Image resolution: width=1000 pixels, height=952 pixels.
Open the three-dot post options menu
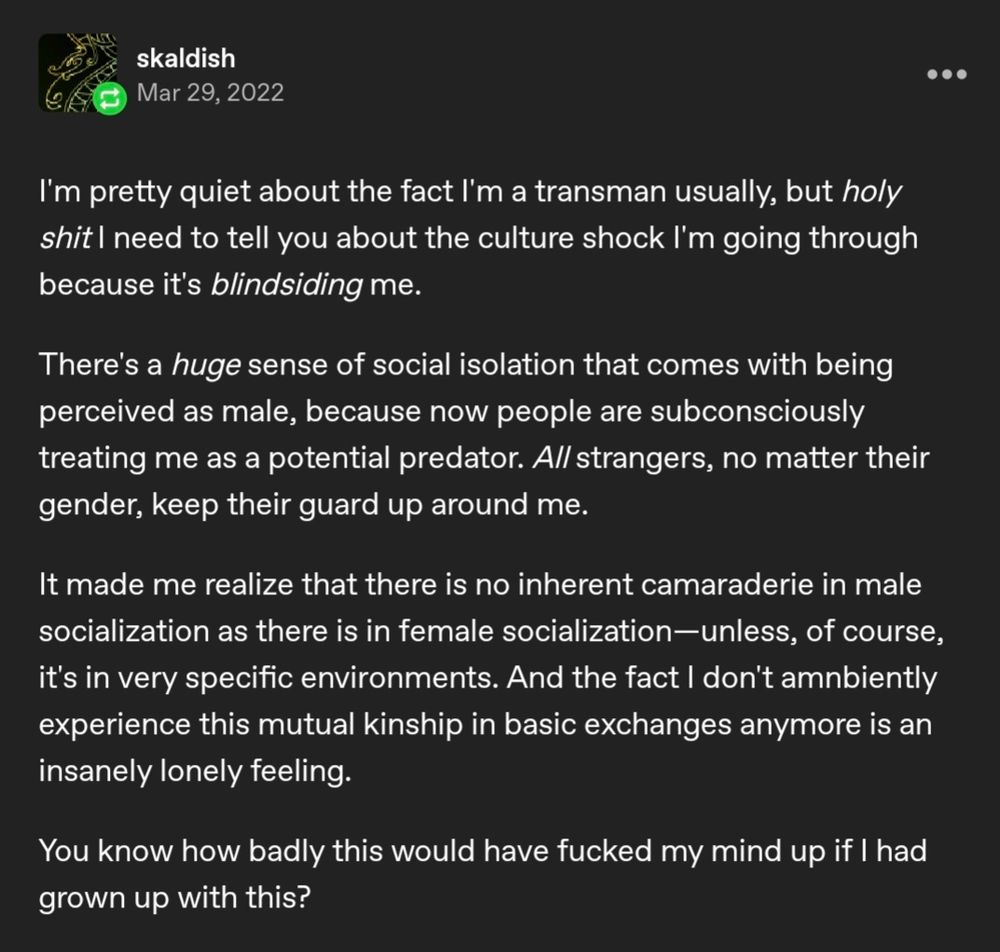(946, 75)
